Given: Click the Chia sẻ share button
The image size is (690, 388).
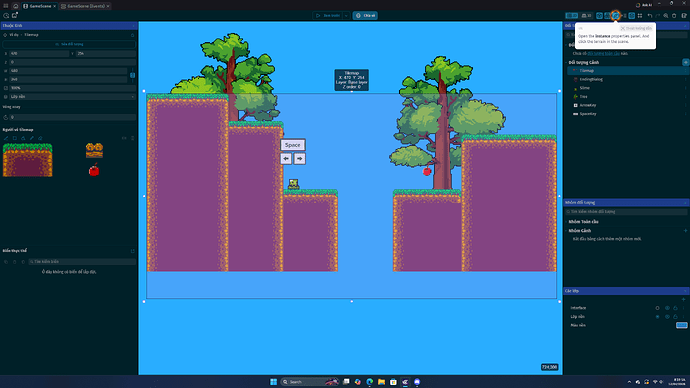Looking at the screenshot, I should pos(365,15).
